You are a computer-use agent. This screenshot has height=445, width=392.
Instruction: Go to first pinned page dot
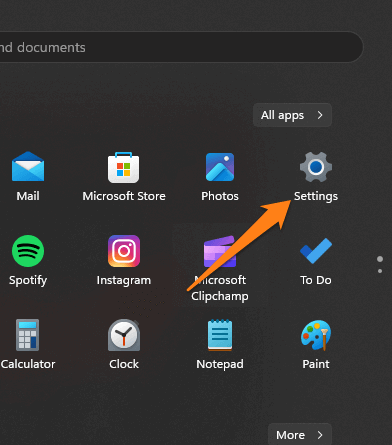coord(380,259)
